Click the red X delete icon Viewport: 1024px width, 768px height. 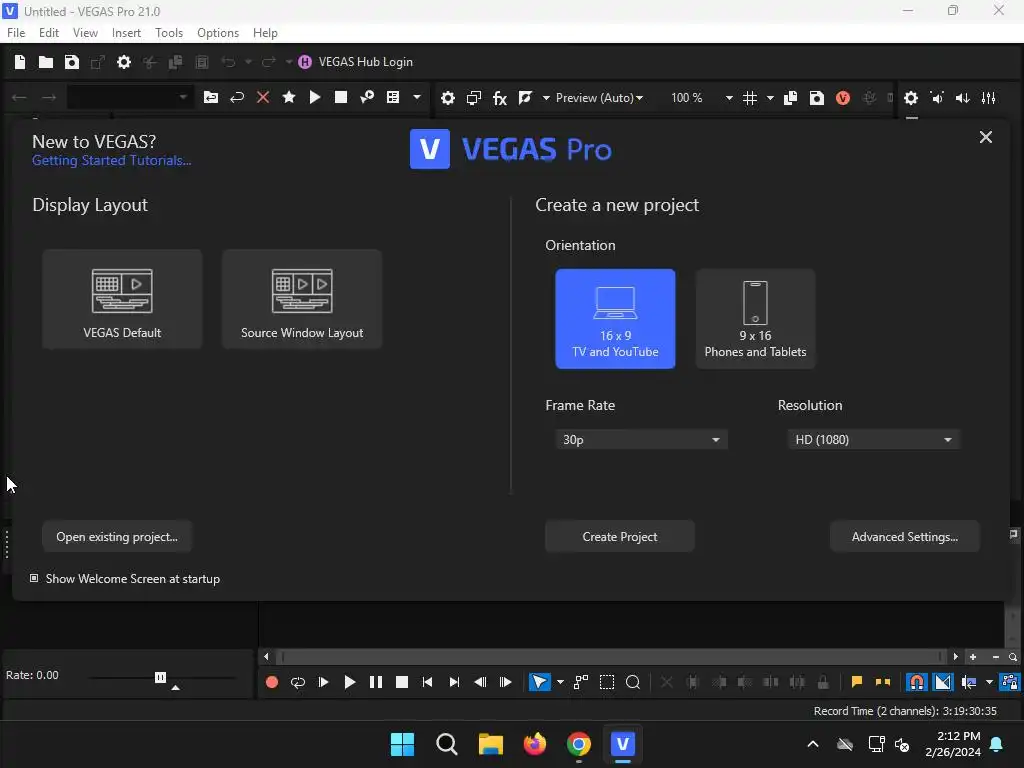263,97
